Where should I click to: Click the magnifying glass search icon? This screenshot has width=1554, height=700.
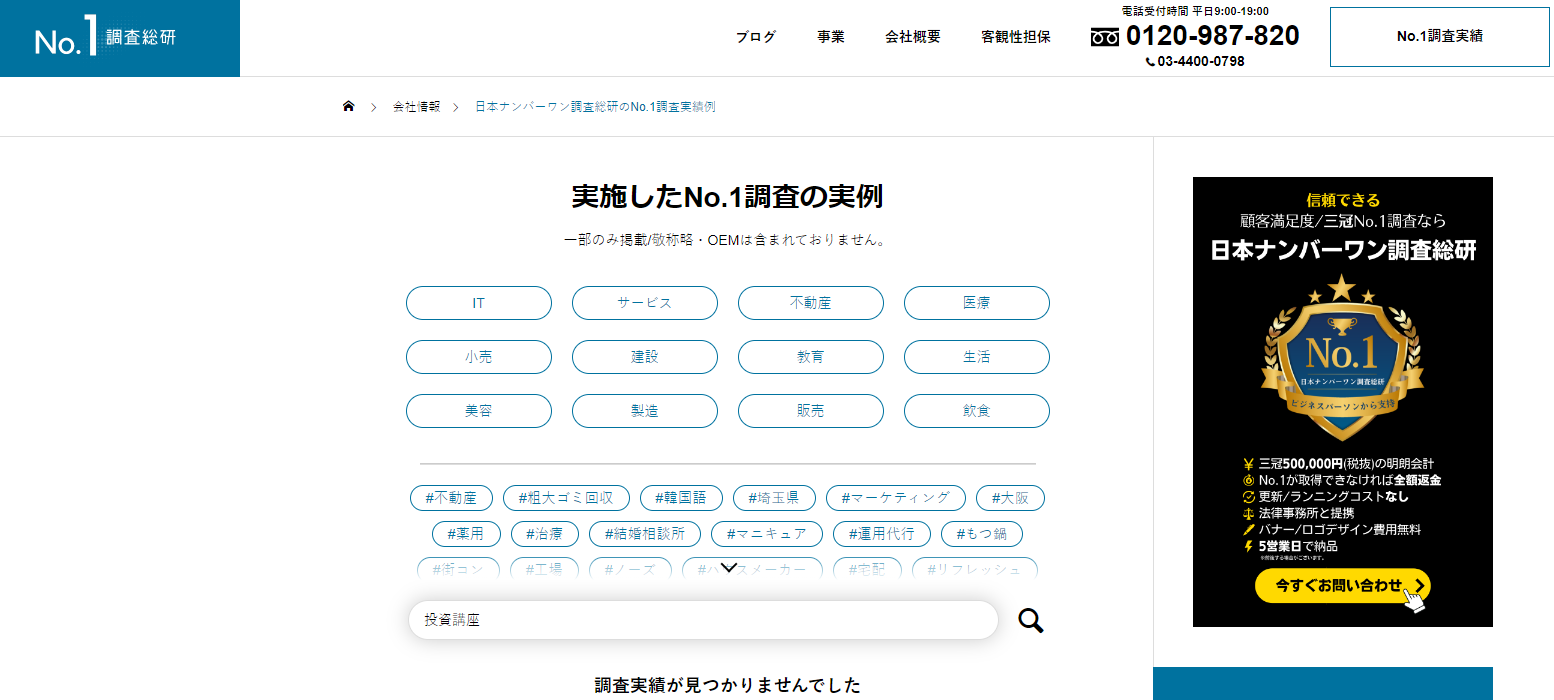pyautogui.click(x=1030, y=621)
